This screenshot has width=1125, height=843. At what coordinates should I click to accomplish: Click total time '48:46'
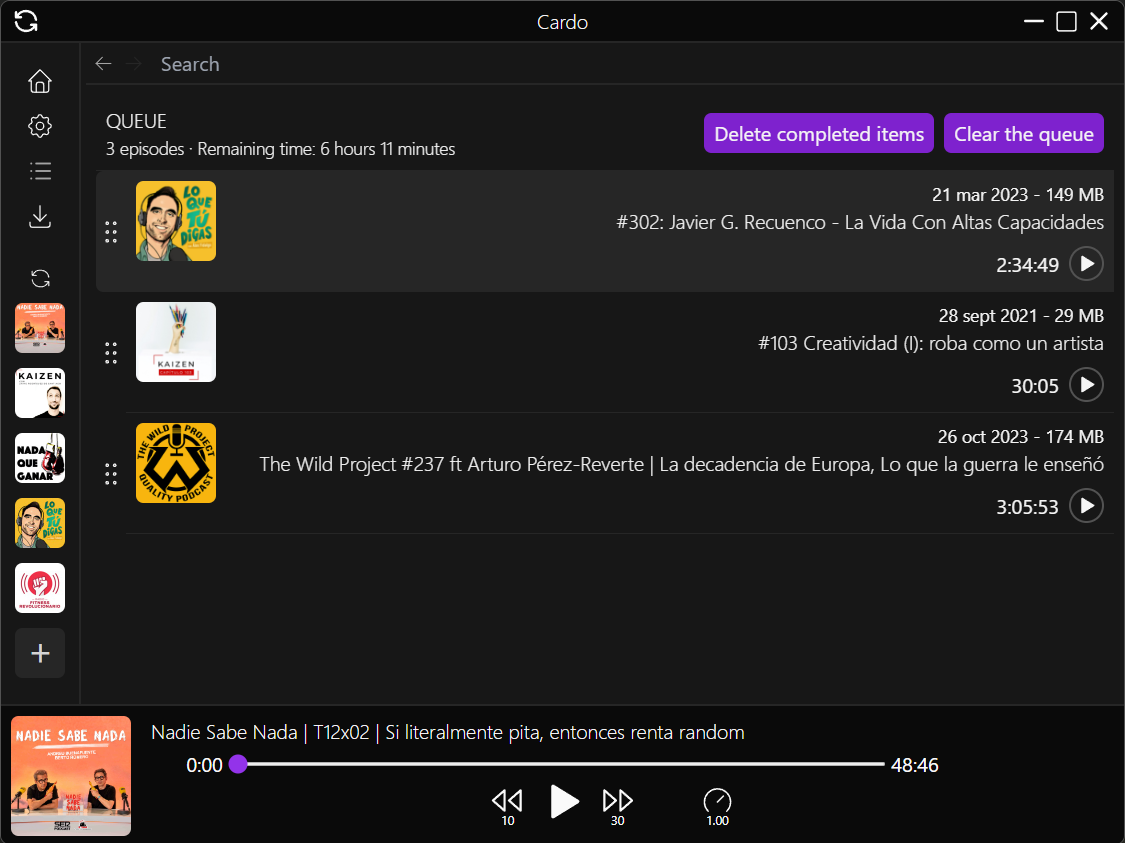coord(914,766)
